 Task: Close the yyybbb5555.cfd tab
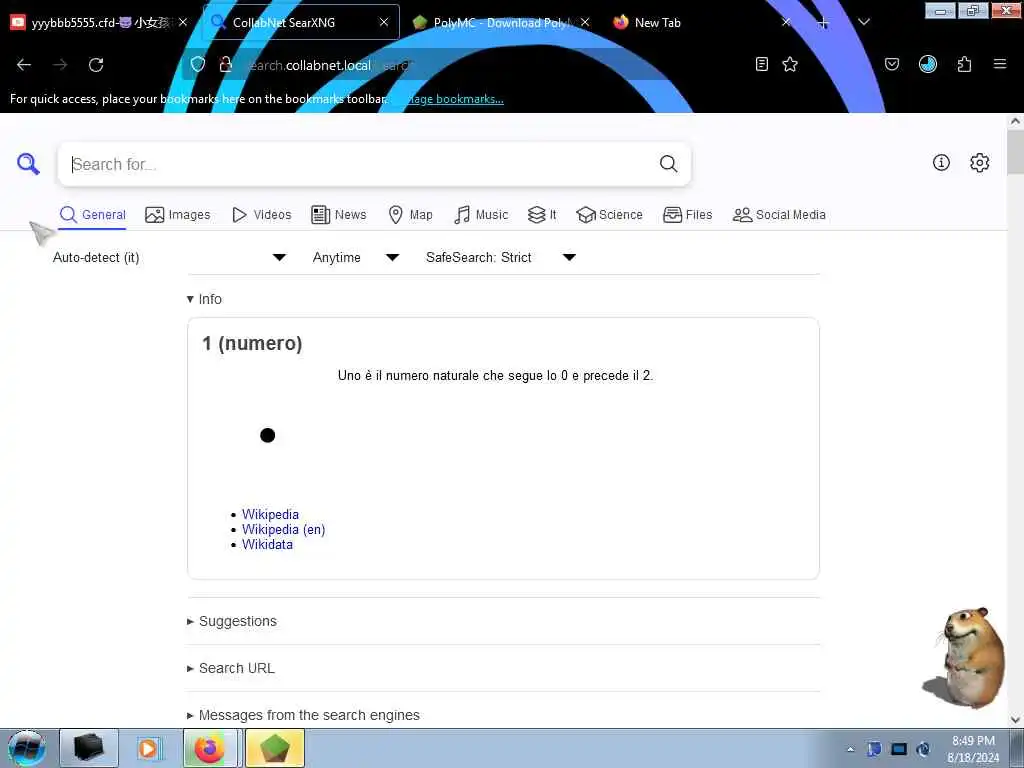tap(183, 22)
